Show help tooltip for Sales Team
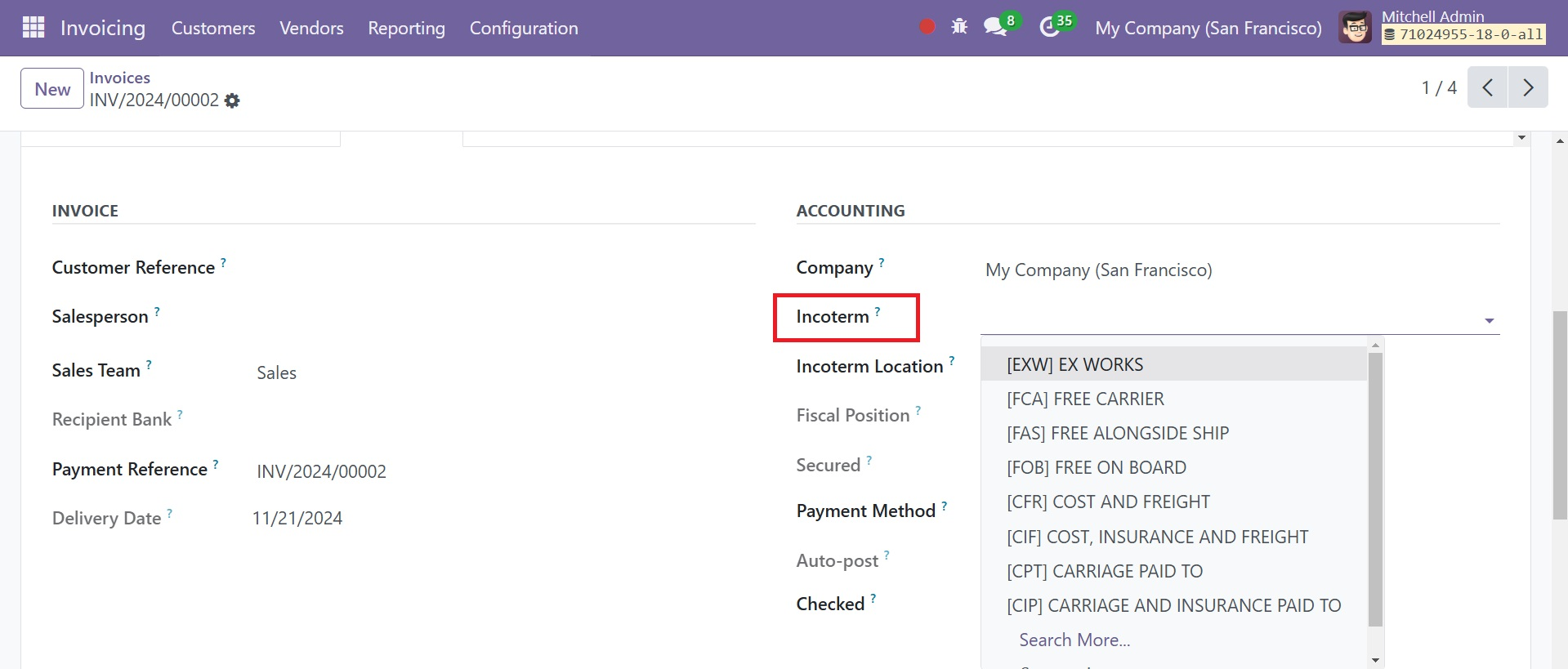 click(149, 365)
